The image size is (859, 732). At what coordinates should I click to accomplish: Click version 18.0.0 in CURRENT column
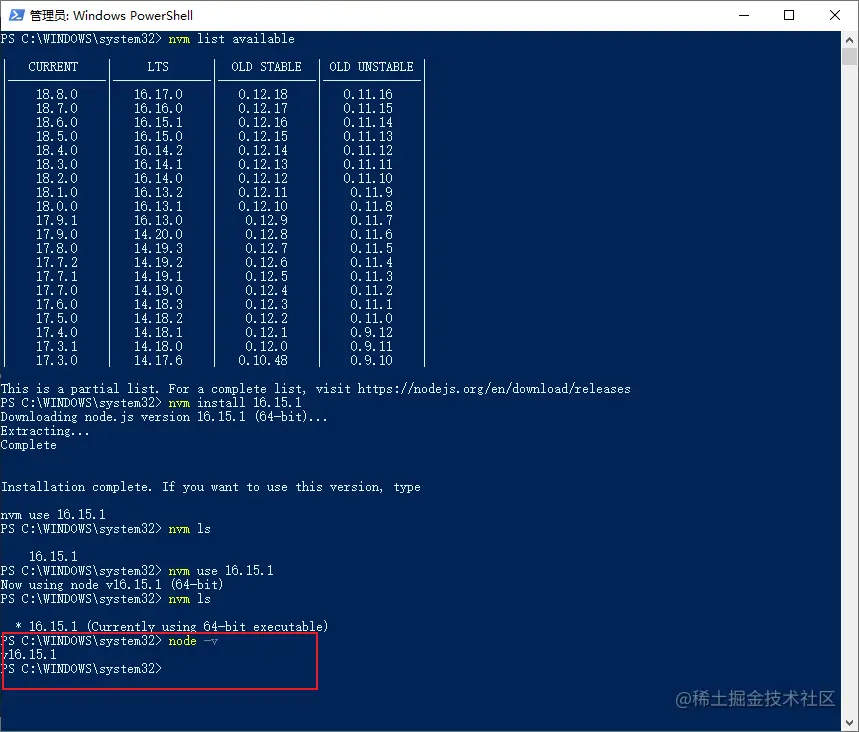(57, 207)
